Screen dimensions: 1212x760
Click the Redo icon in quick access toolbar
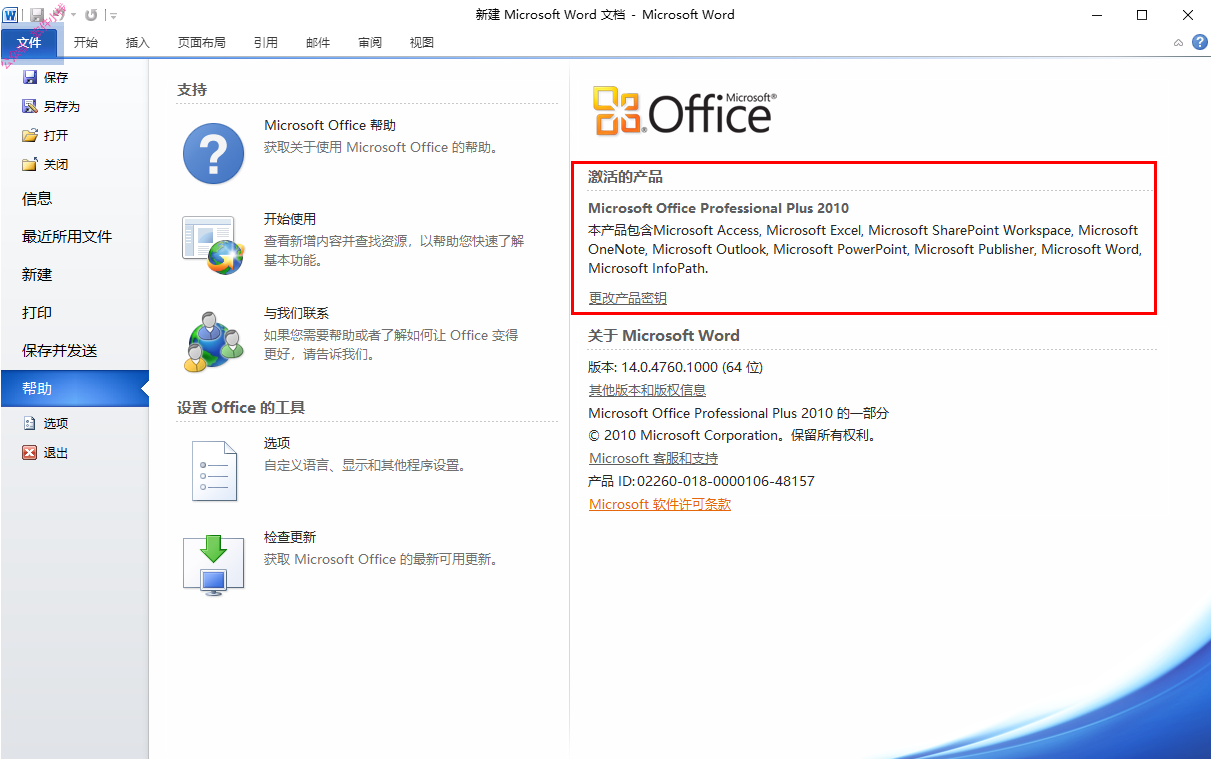click(x=91, y=14)
